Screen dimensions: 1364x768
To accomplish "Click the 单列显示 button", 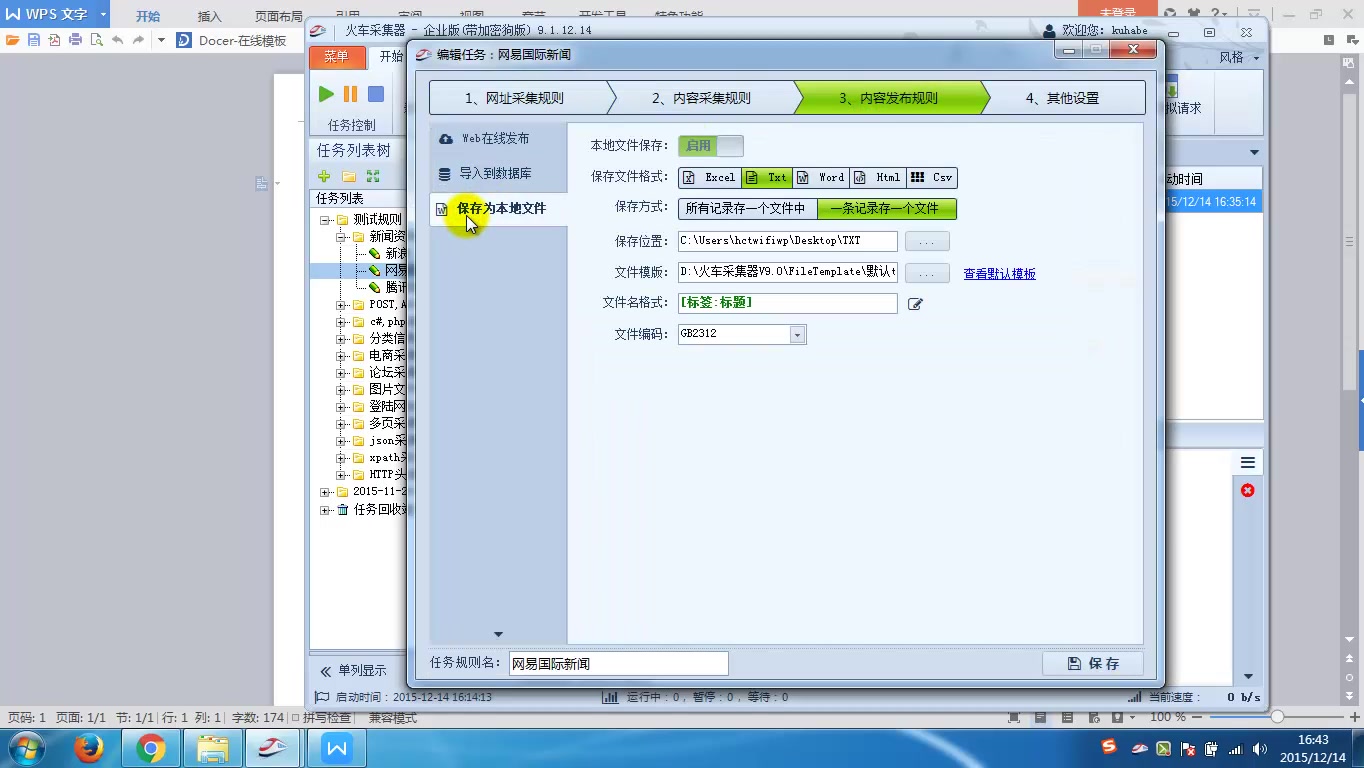I will tap(352, 670).
